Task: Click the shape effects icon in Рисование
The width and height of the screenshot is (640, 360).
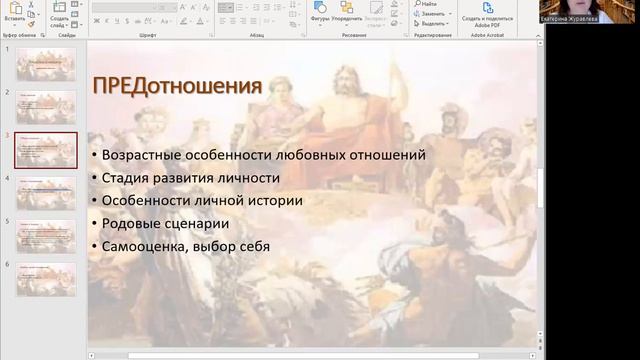Action: (394, 24)
